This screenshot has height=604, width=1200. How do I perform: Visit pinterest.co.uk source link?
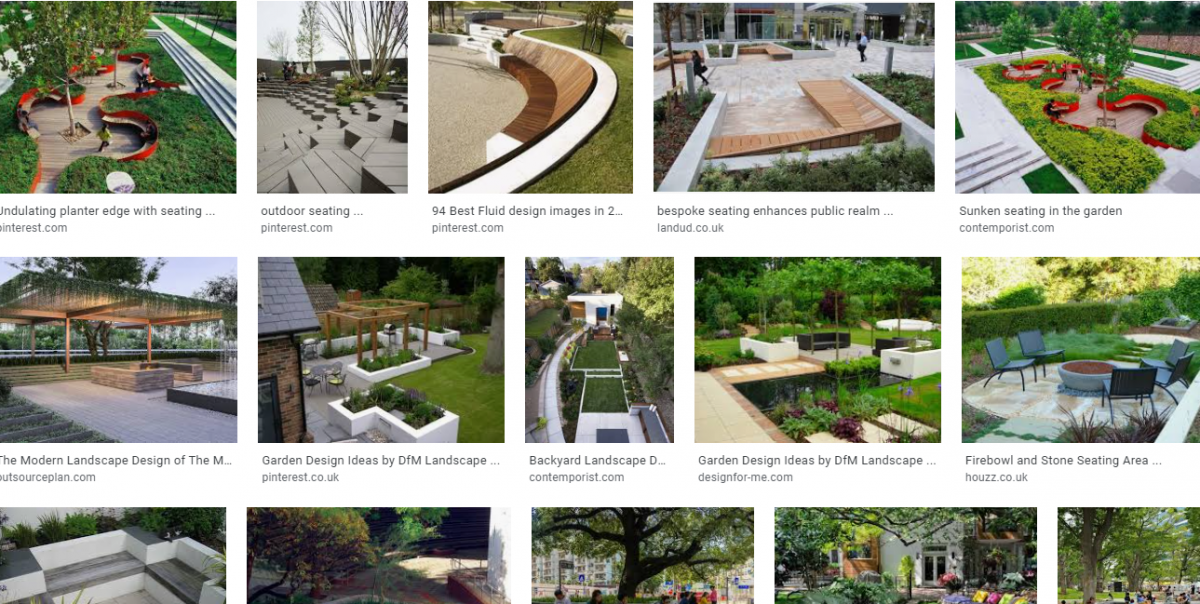point(300,478)
